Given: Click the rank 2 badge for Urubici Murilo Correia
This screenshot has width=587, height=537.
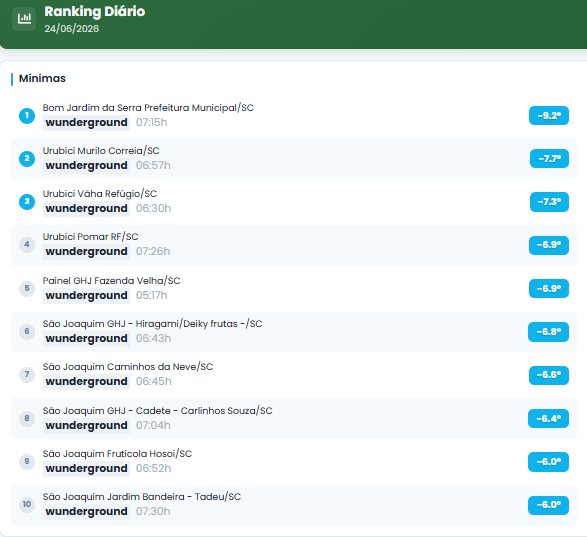Looking at the screenshot, I should coord(27,158).
